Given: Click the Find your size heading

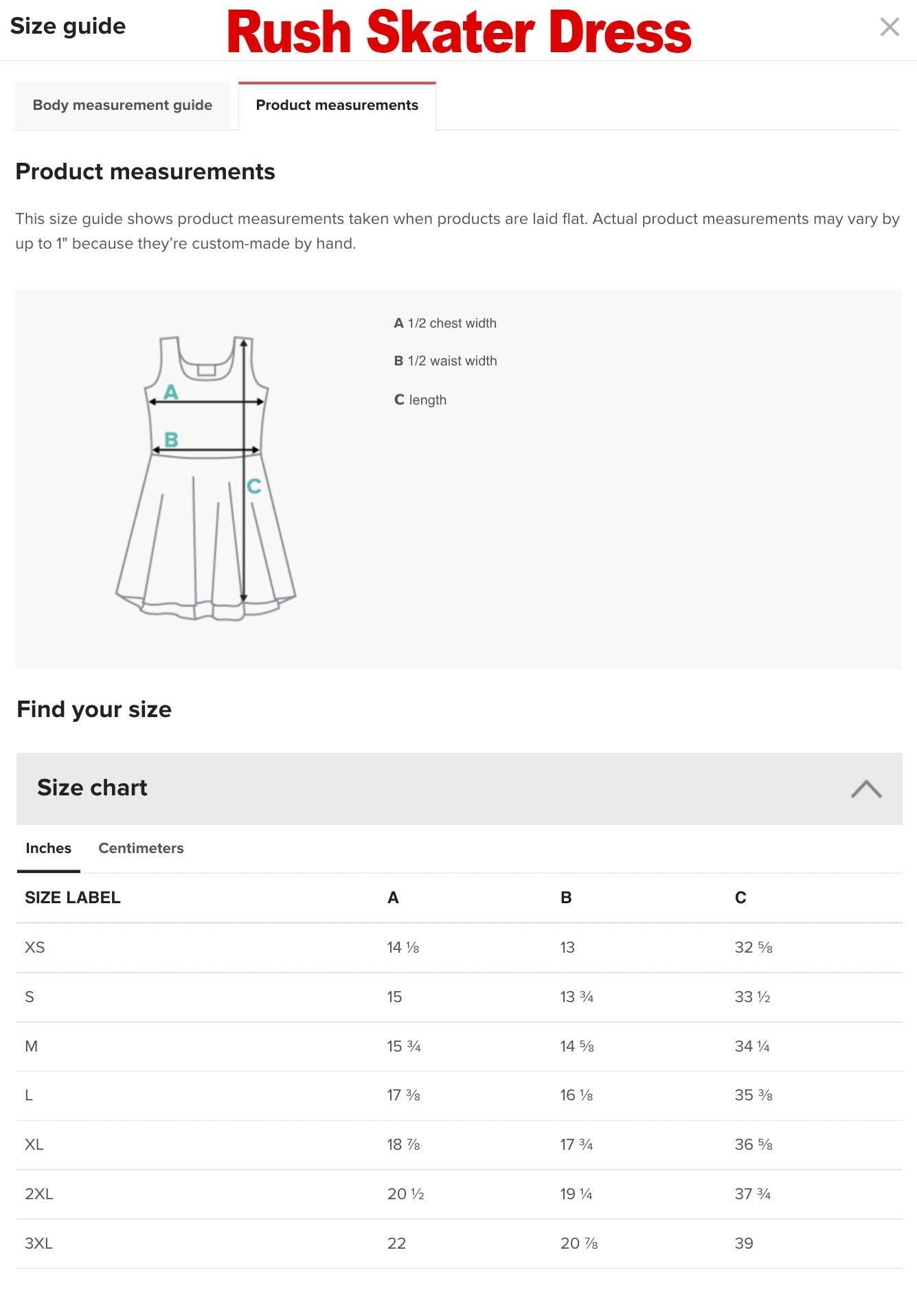Looking at the screenshot, I should (94, 709).
